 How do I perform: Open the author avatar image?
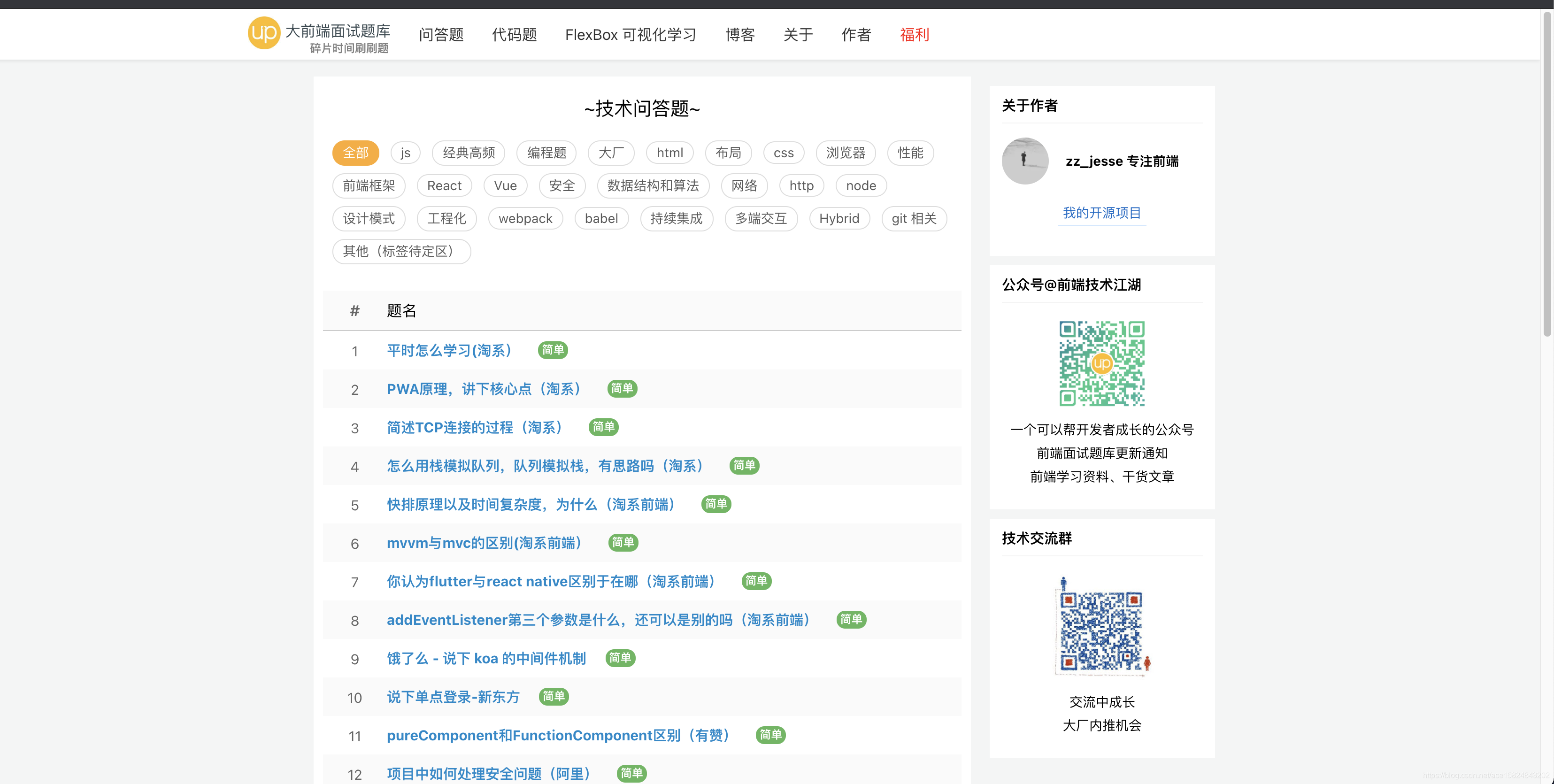click(x=1025, y=161)
